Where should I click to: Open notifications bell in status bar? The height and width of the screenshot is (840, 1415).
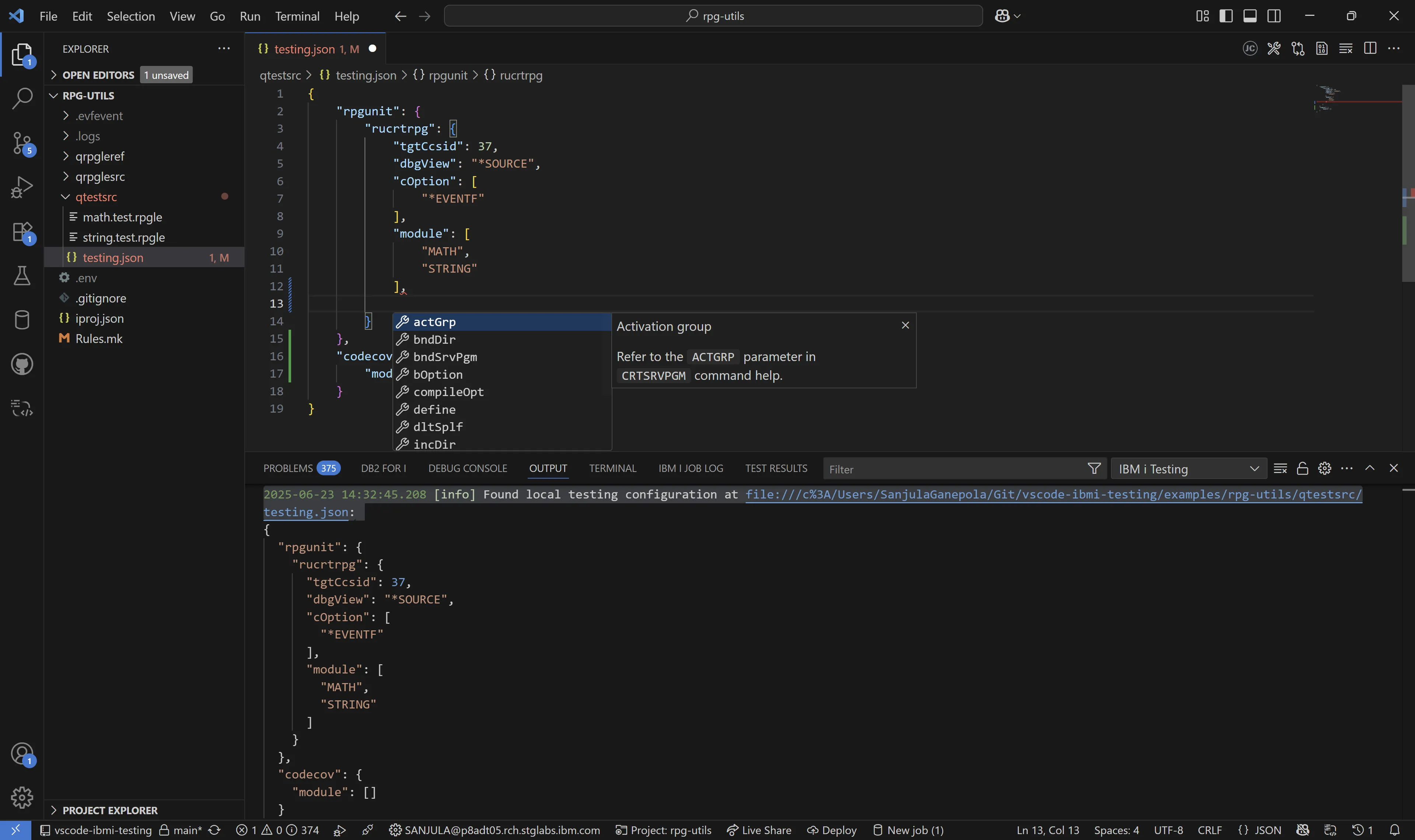point(1395,830)
